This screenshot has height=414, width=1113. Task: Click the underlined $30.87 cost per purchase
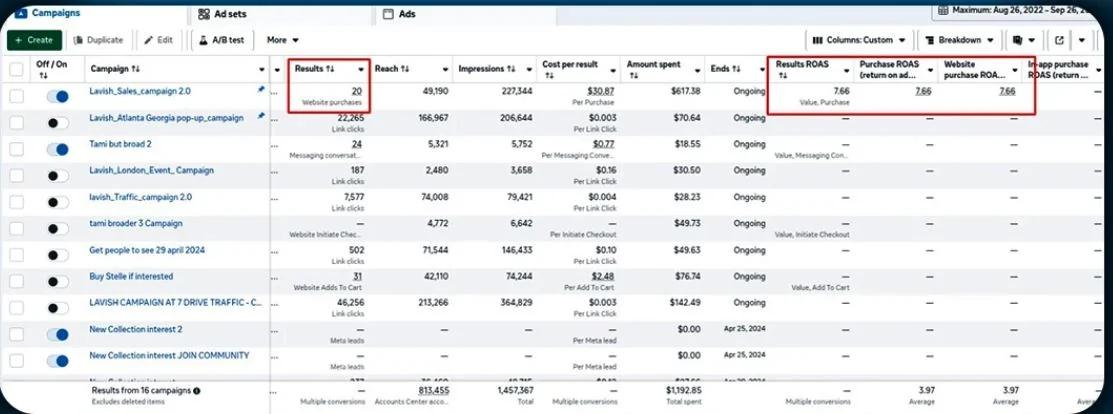(601, 91)
